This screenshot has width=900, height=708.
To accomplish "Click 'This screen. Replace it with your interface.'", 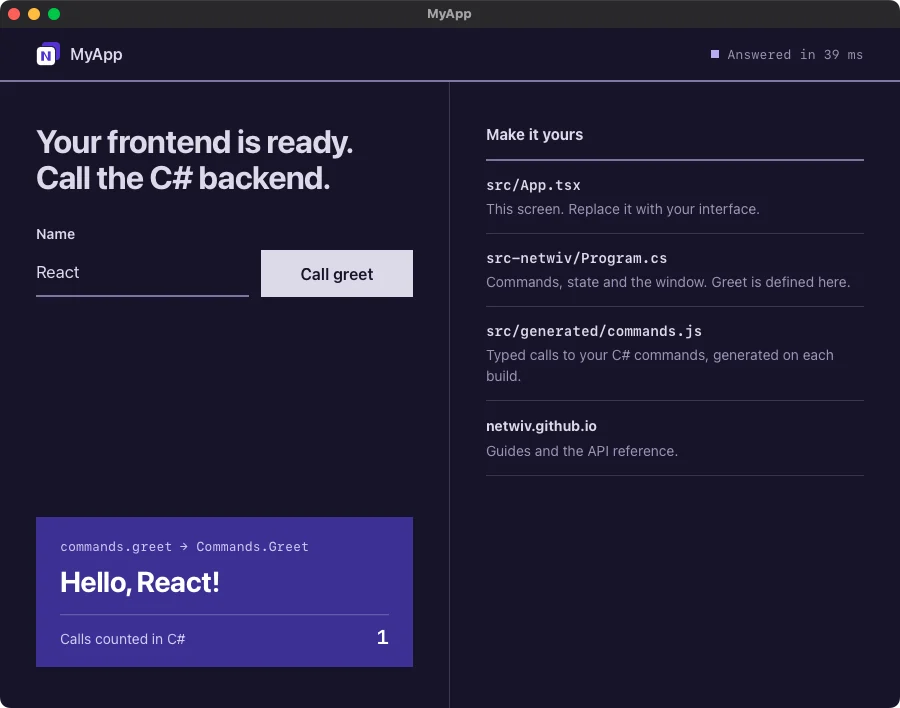I will point(622,209).
